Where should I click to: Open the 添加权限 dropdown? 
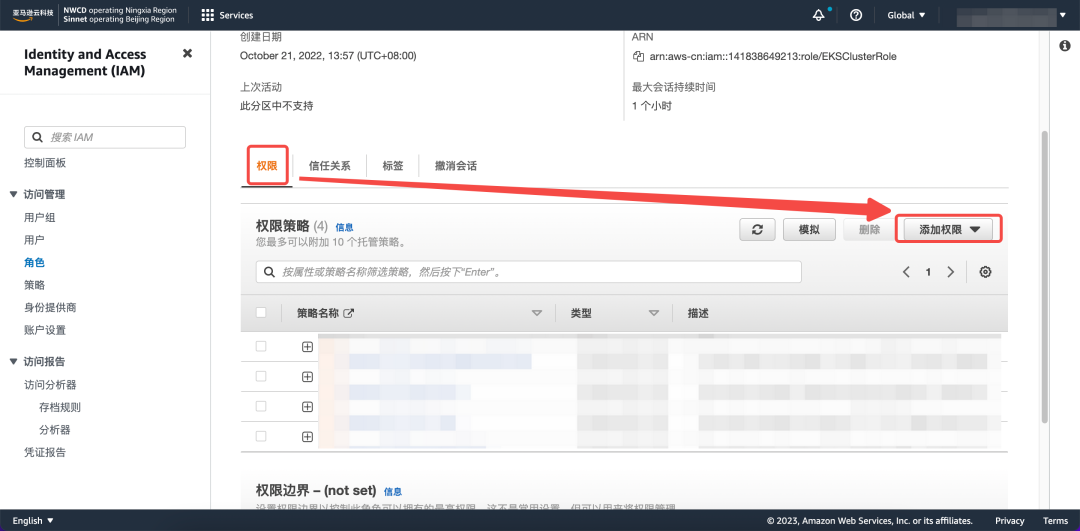pos(948,230)
